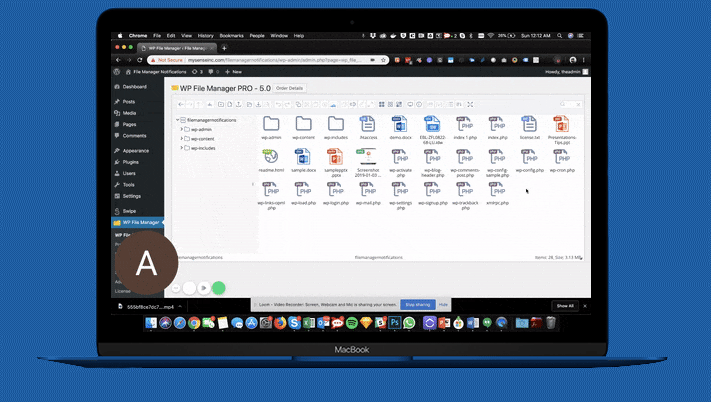Reload the page in Chrome

140,60
